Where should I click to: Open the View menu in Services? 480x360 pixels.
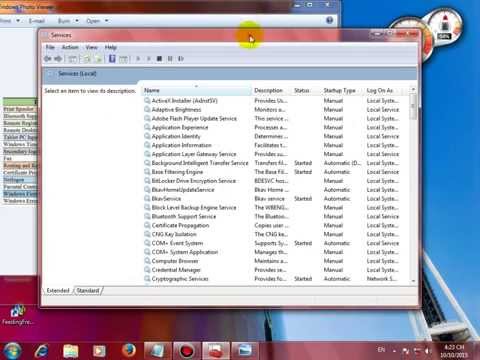tap(91, 47)
